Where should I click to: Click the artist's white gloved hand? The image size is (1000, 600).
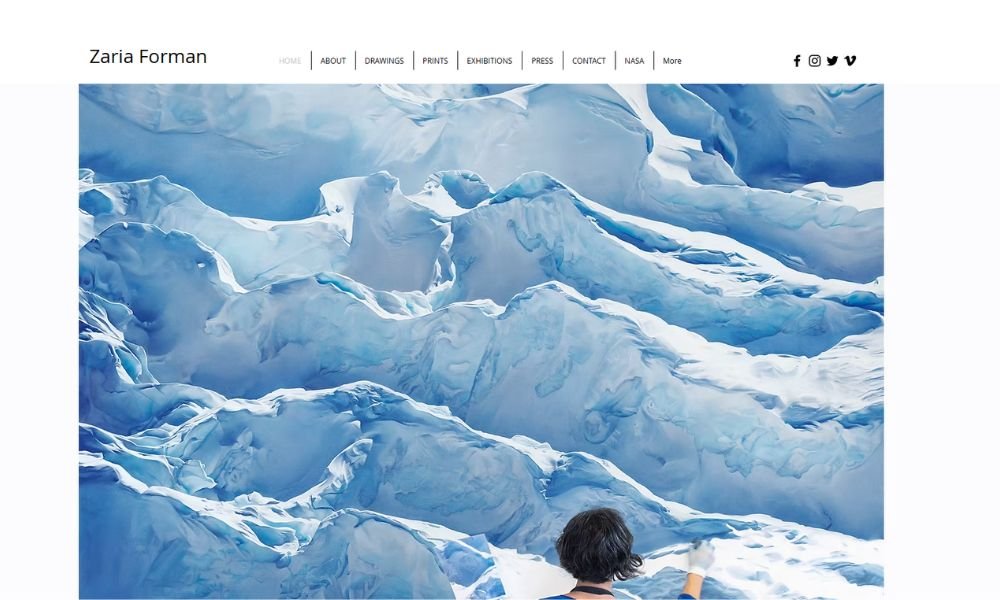[x=701, y=557]
